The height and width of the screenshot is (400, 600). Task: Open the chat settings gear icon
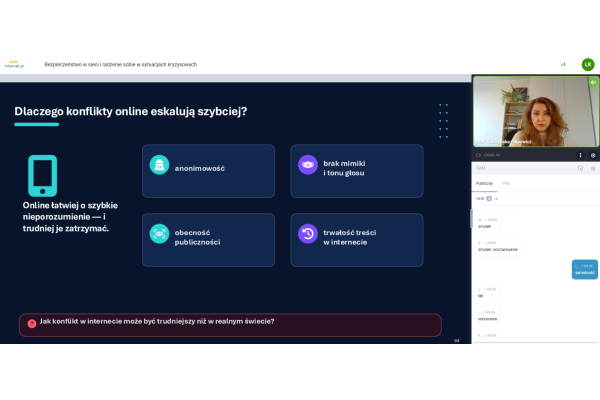click(593, 169)
